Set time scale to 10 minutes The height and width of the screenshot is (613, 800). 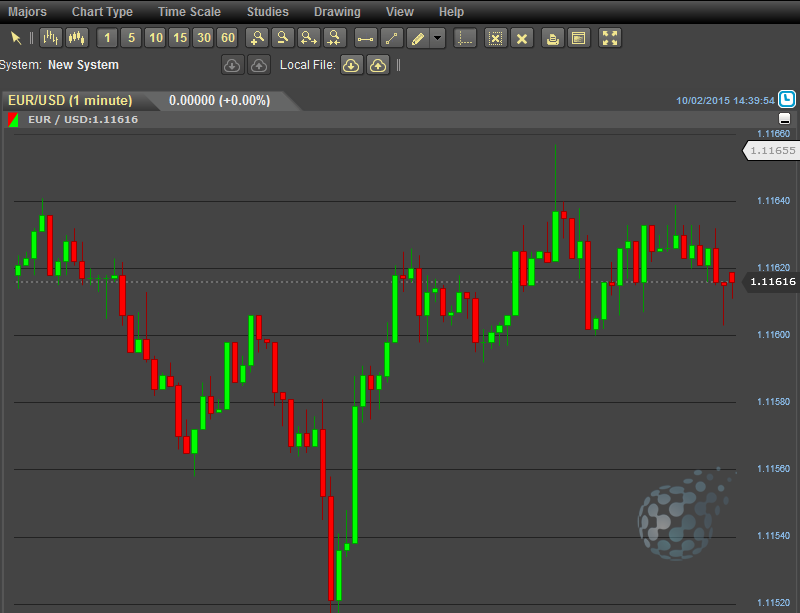pos(156,38)
